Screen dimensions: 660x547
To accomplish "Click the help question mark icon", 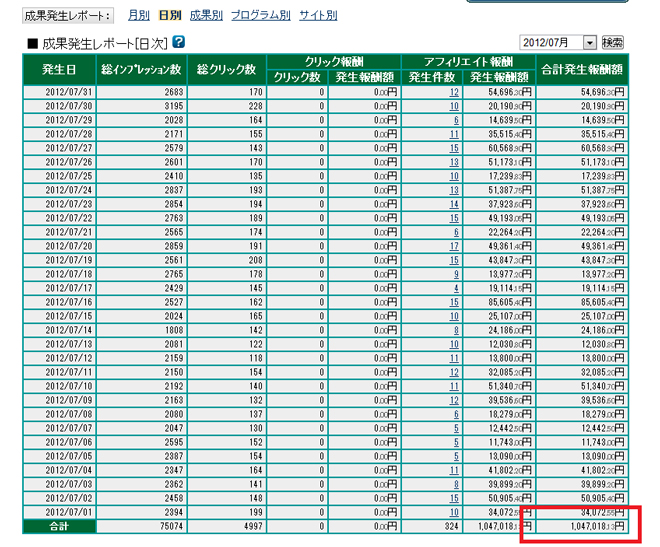I will coord(178,43).
